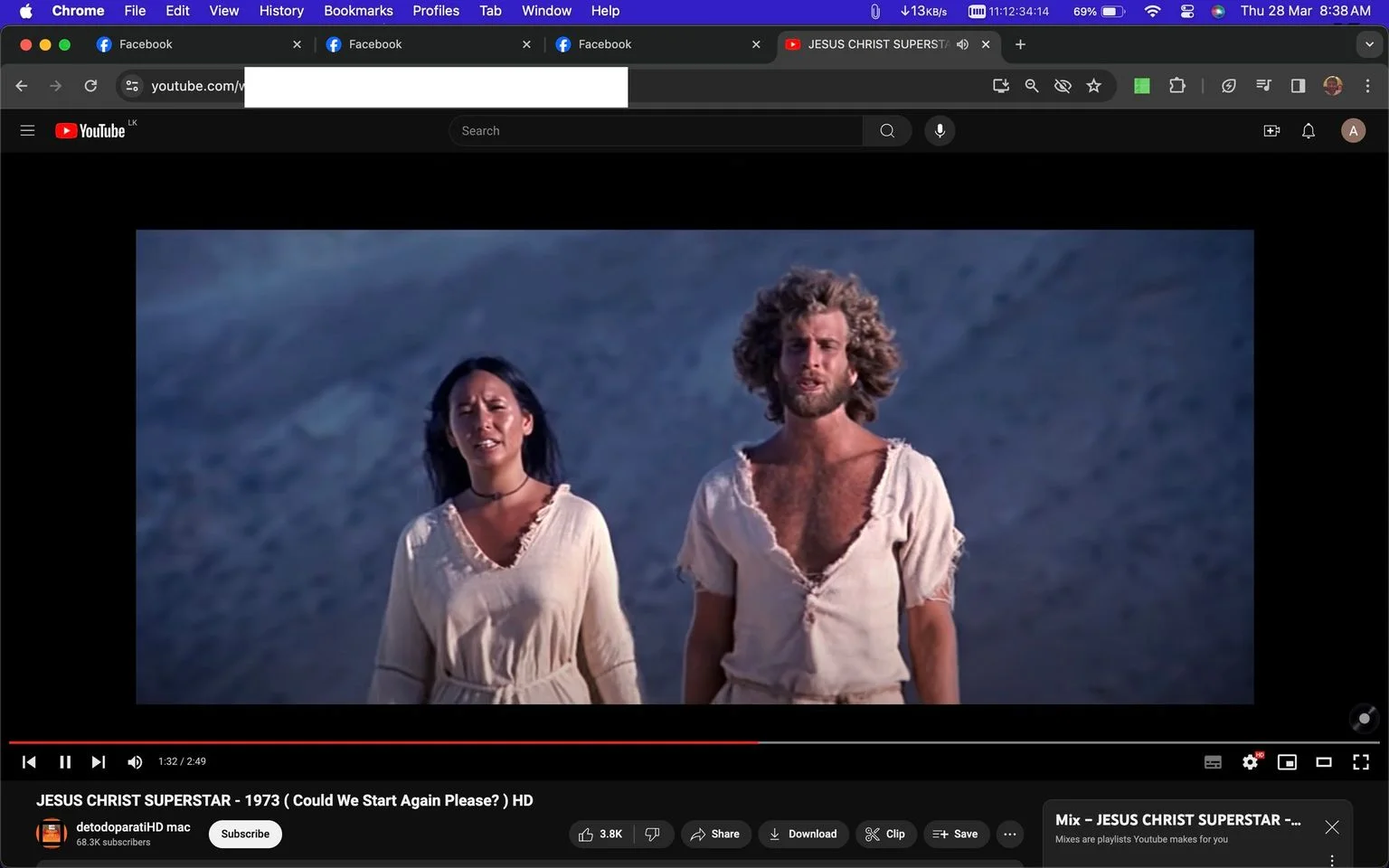
Task: Open YouTube create video icon
Action: point(1271,131)
